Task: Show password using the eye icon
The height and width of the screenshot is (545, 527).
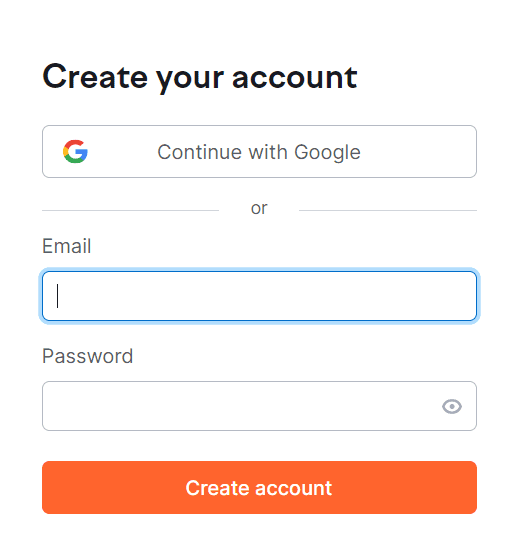Action: [x=452, y=406]
